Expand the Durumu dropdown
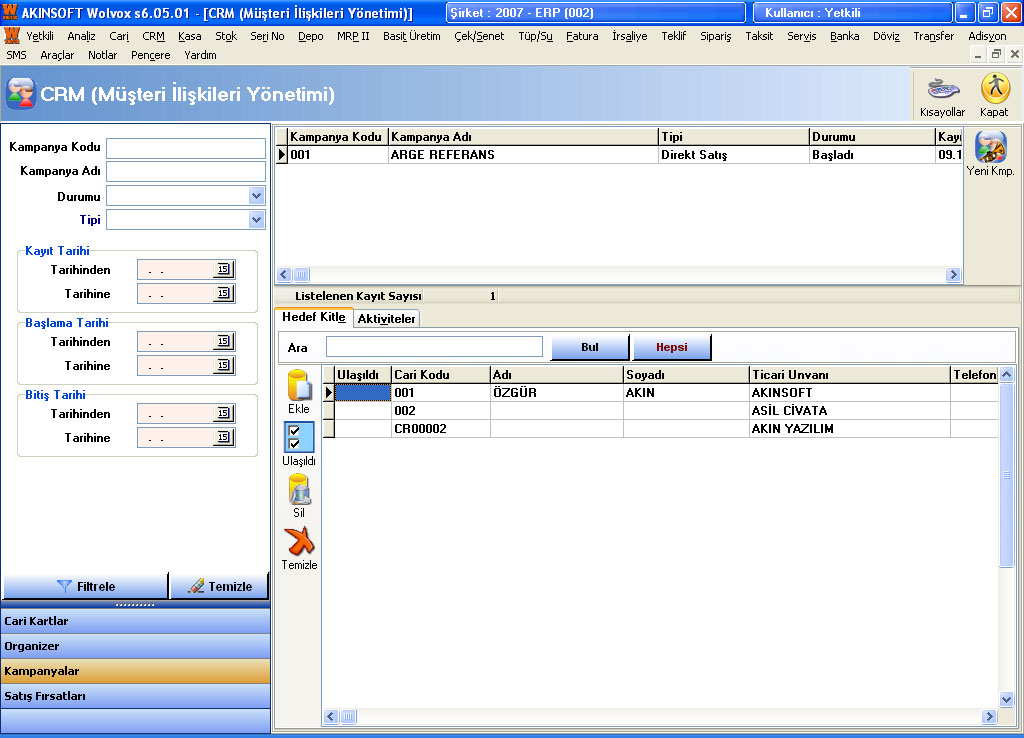The width and height of the screenshot is (1024, 738). pyautogui.click(x=257, y=195)
